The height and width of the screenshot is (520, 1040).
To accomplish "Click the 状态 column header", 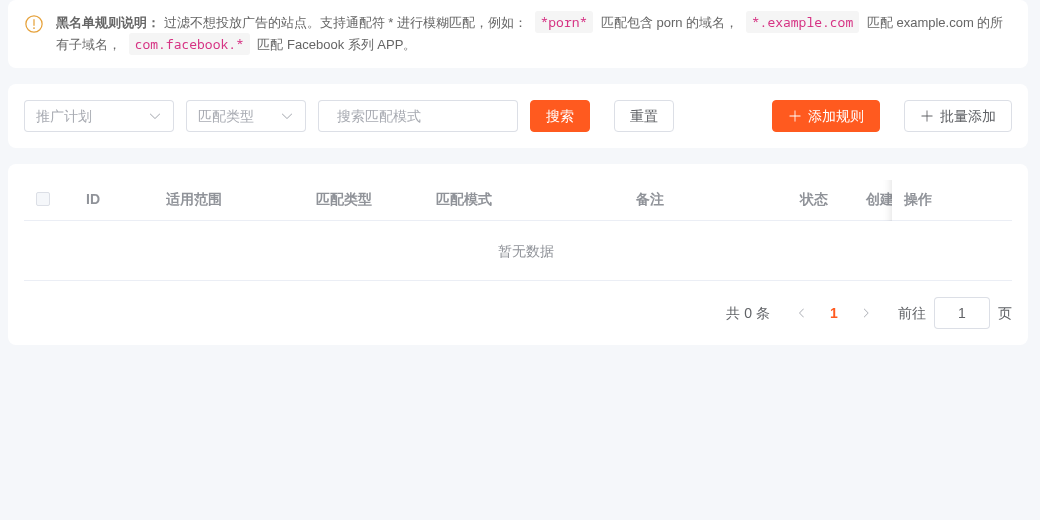I will 813,200.
